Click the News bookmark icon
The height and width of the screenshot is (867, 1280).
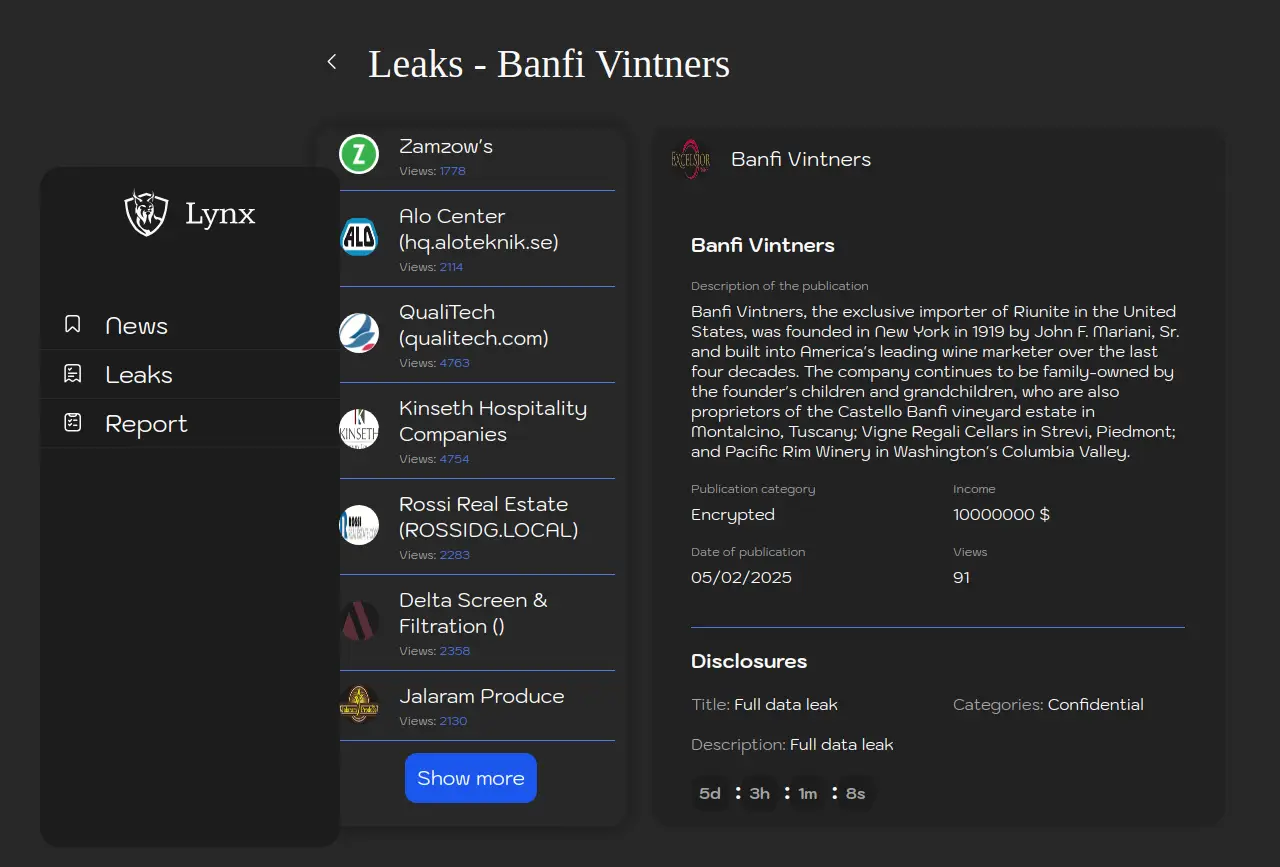pyautogui.click(x=72, y=325)
